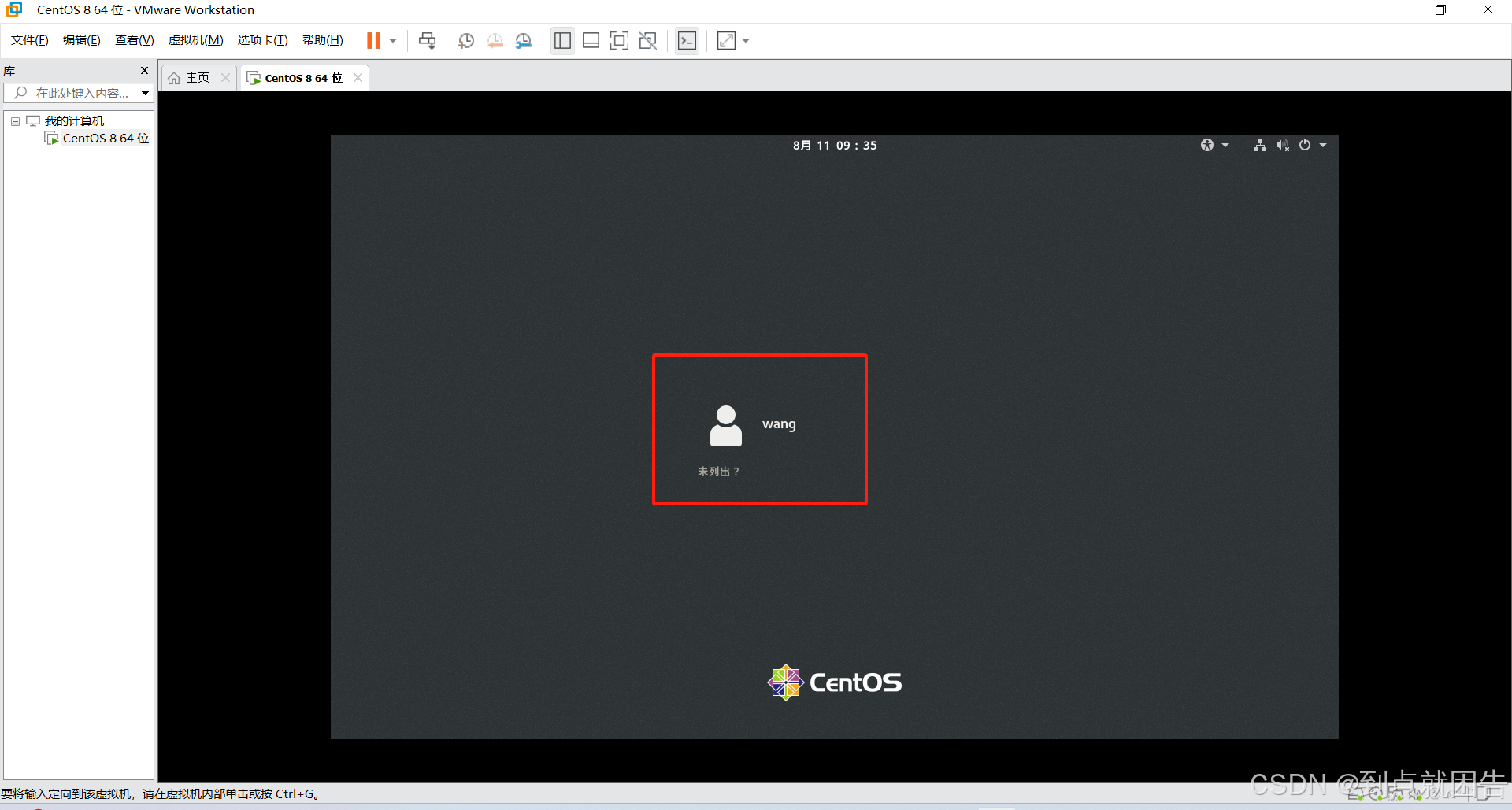This screenshot has height=810, width=1512.
Task: Click the CentOS logo on login screen
Action: (835, 682)
